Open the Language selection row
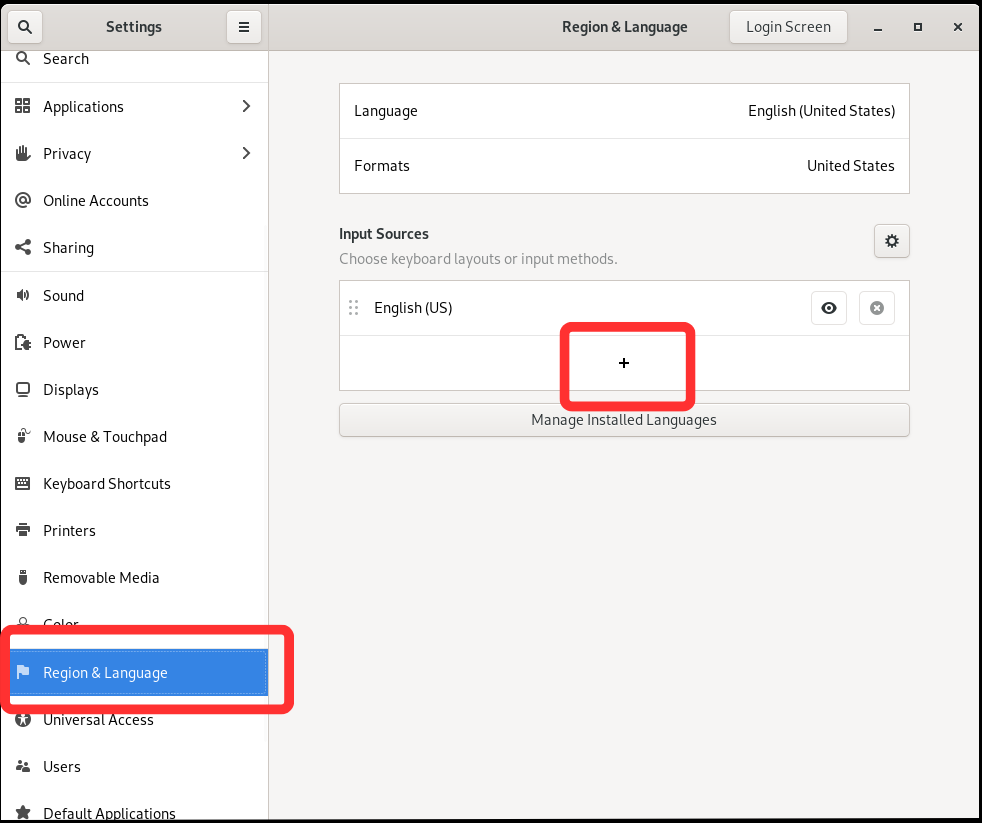Image resolution: width=982 pixels, height=823 pixels. [x=624, y=111]
